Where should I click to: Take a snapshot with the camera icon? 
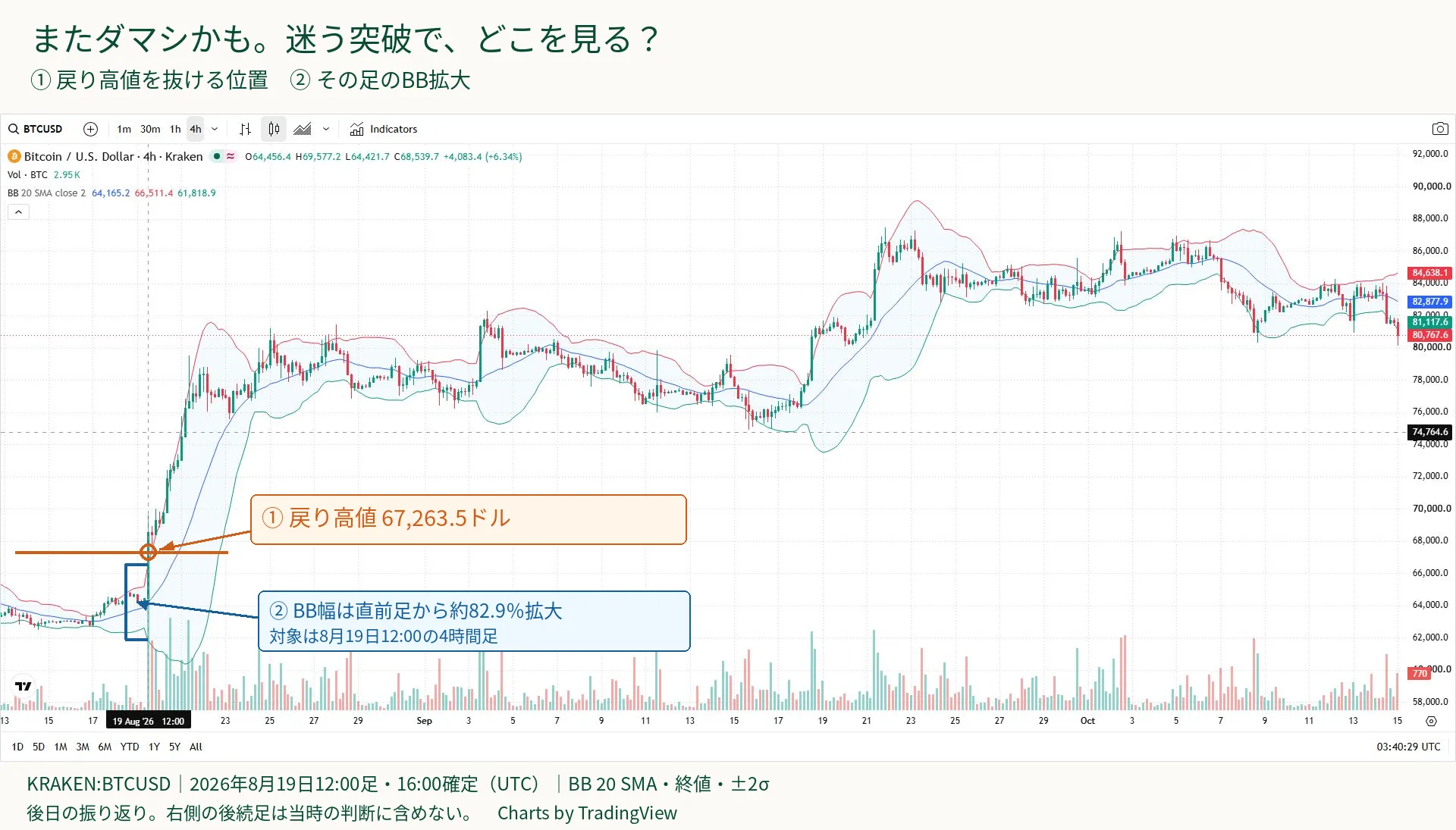coord(1439,129)
